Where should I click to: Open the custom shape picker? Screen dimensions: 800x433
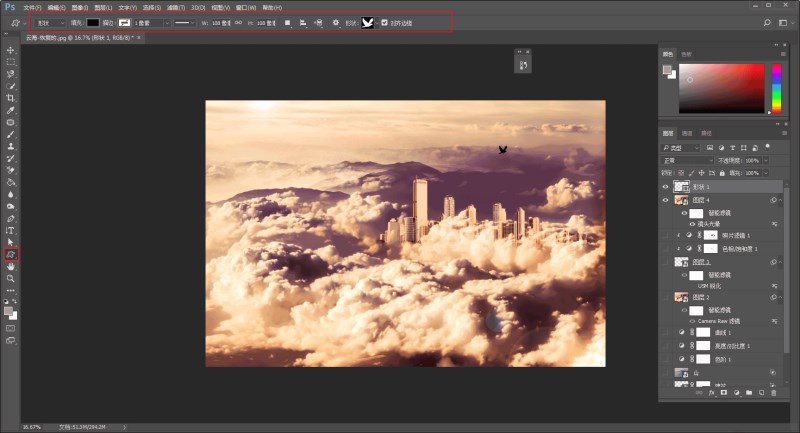coord(368,22)
